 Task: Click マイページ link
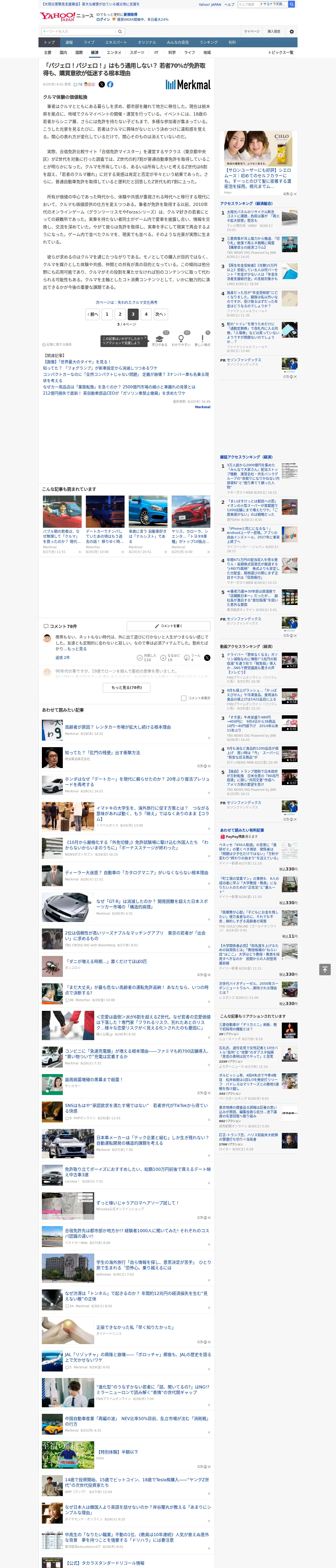(252, 31)
